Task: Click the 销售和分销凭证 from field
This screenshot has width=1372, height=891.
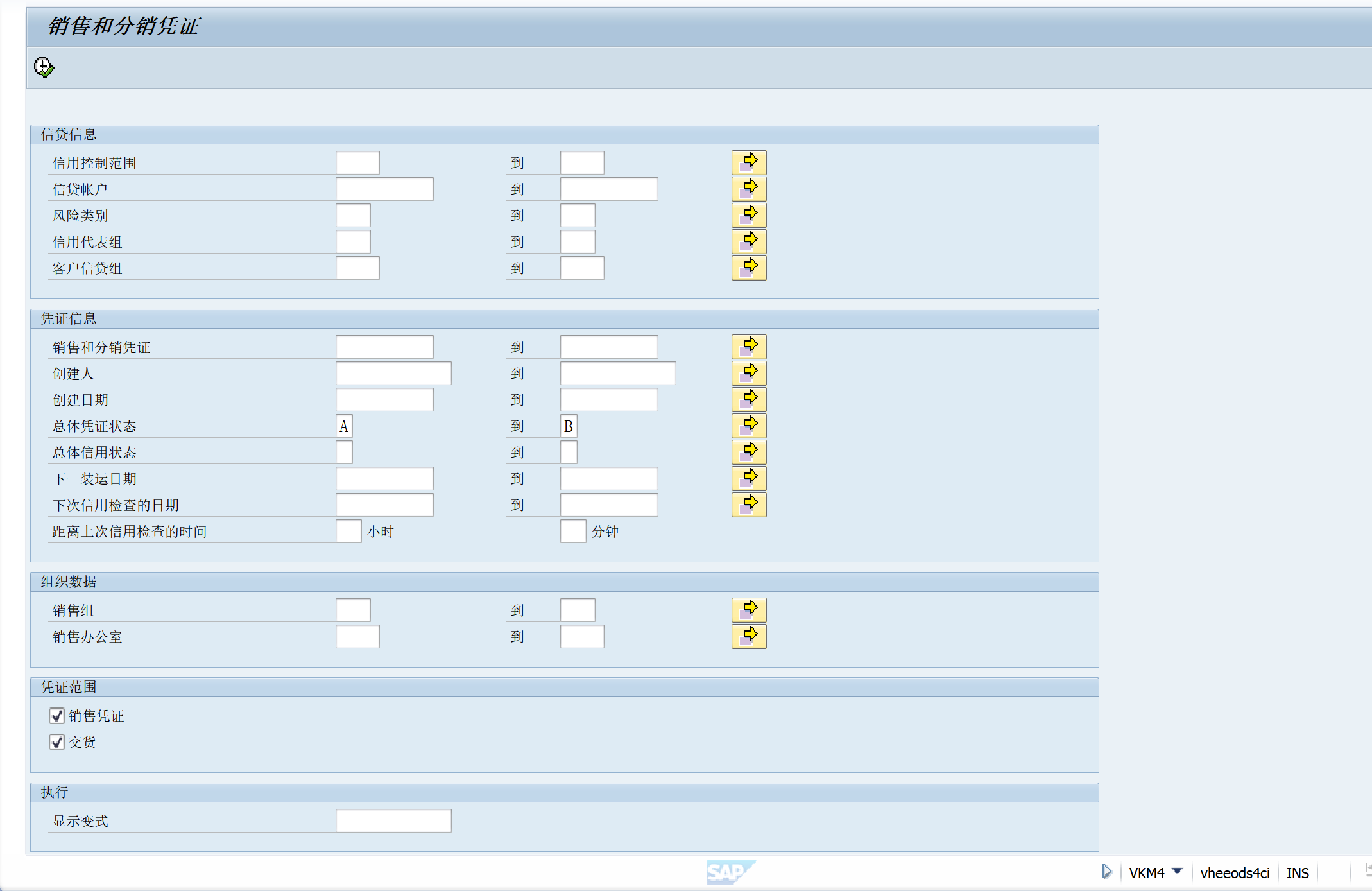Action: coord(384,347)
